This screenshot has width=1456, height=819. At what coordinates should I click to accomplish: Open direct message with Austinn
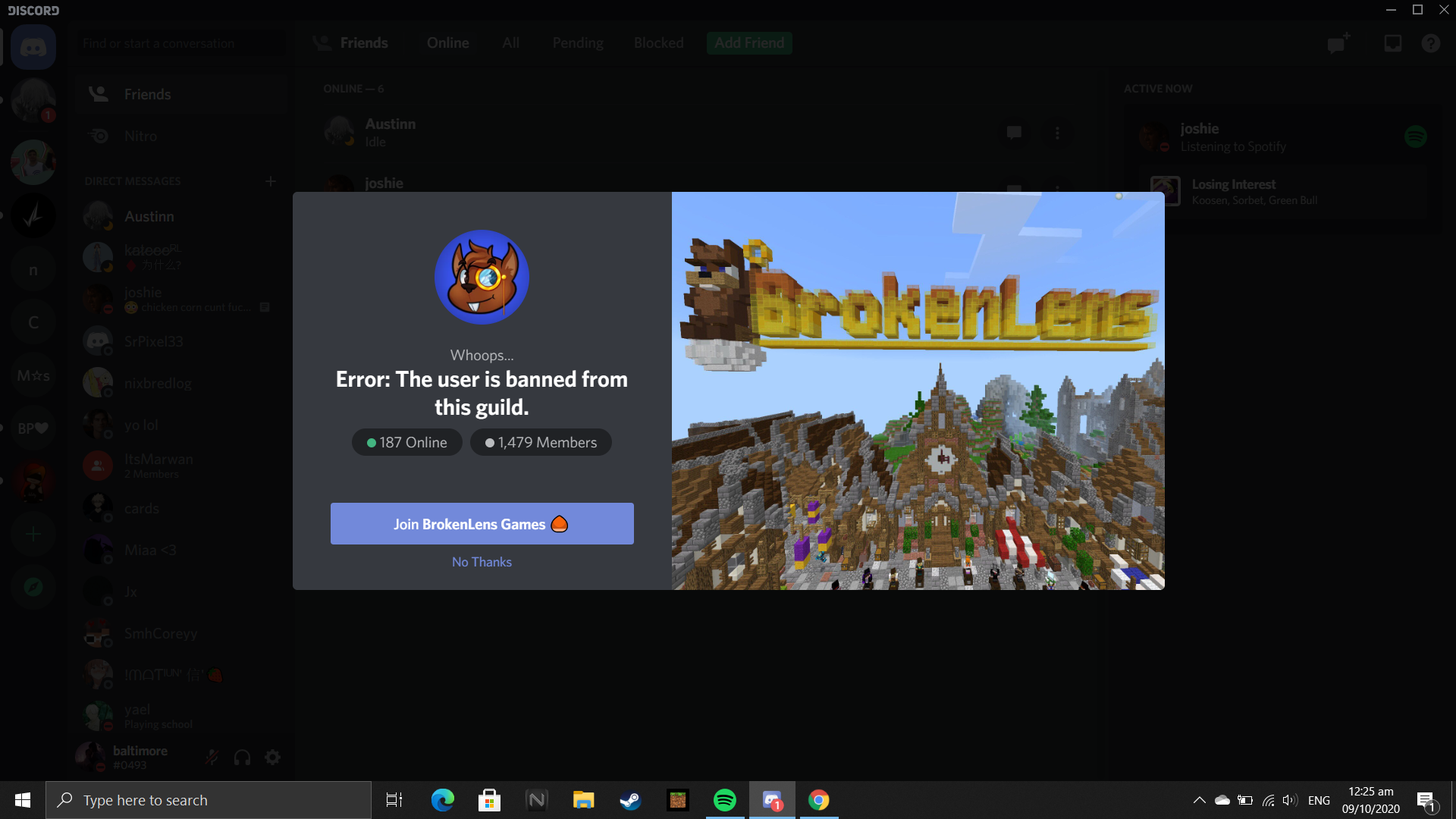tap(182, 216)
